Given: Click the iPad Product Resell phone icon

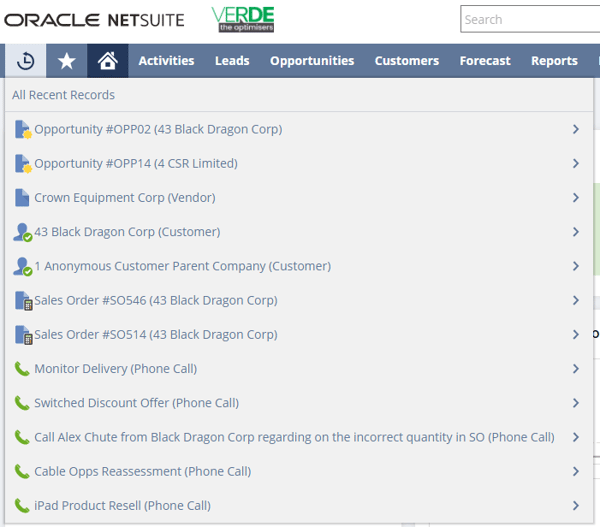Looking at the screenshot, I should pos(22,506).
